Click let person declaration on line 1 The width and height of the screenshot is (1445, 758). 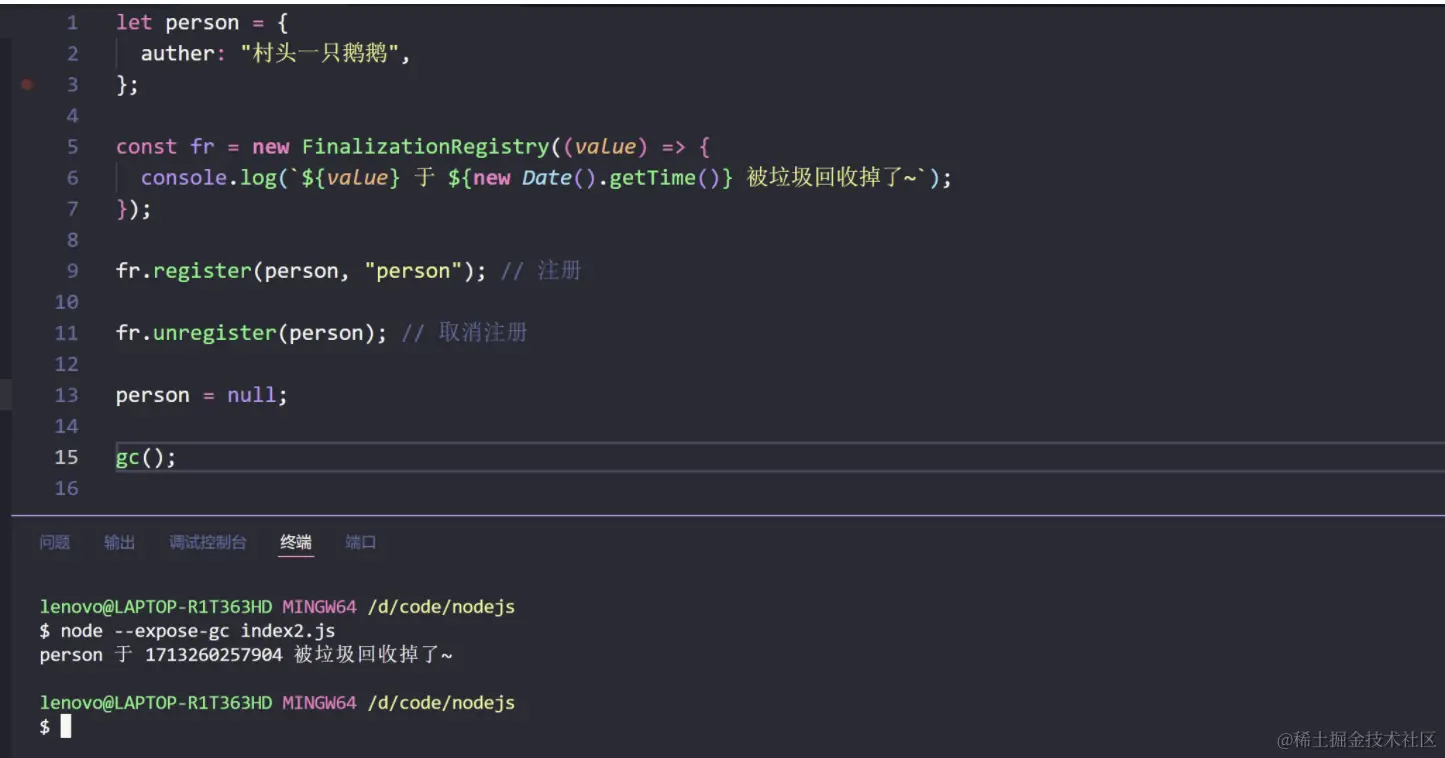click(x=177, y=22)
